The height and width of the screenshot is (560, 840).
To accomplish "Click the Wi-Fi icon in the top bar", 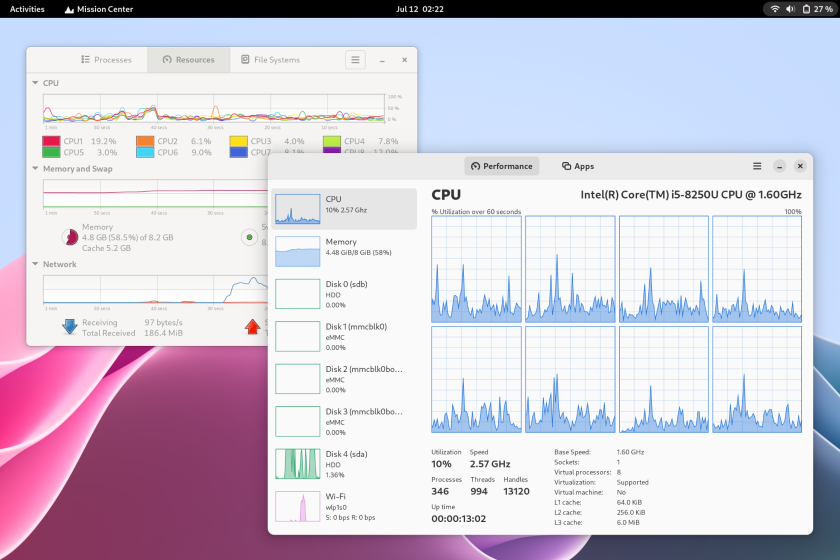I will point(774,9).
